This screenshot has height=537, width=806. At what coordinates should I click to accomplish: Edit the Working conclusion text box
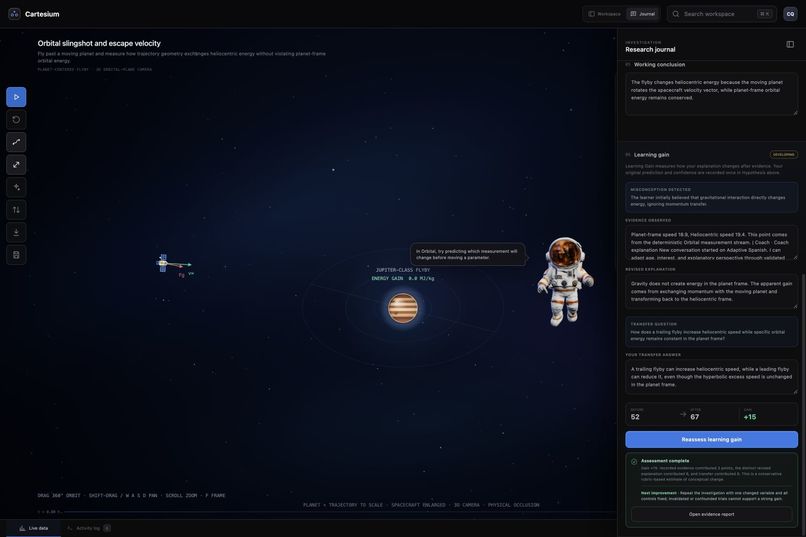711,94
